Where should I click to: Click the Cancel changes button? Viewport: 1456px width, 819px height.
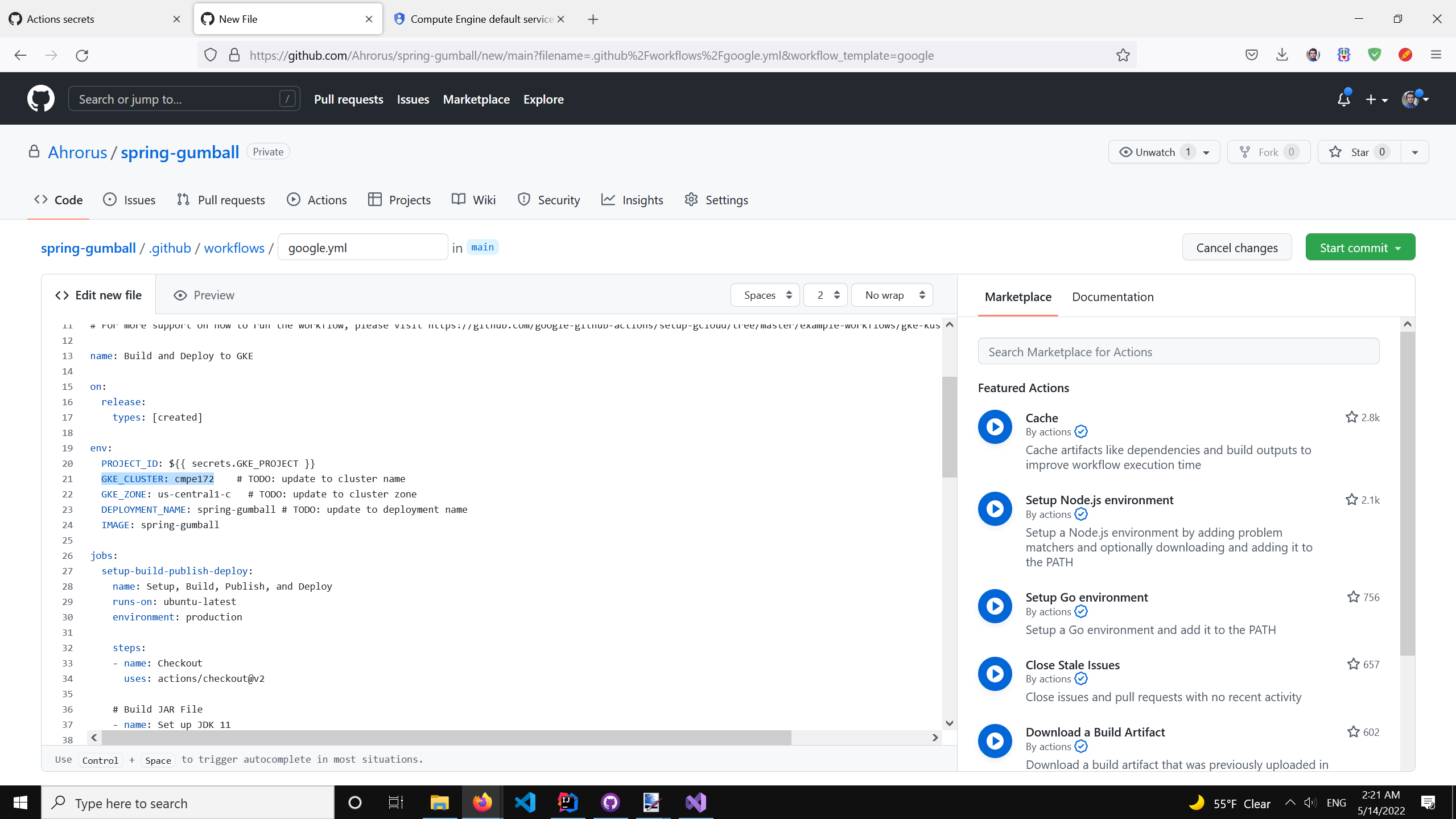pyautogui.click(x=1236, y=248)
